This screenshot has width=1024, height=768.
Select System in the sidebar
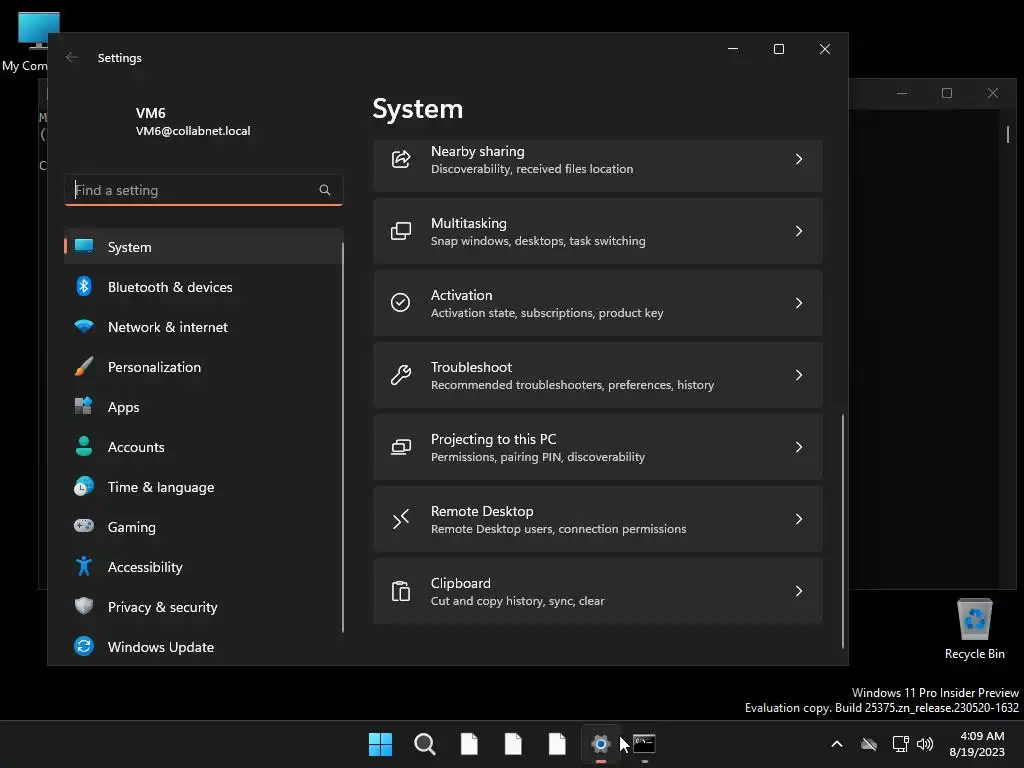coord(203,247)
